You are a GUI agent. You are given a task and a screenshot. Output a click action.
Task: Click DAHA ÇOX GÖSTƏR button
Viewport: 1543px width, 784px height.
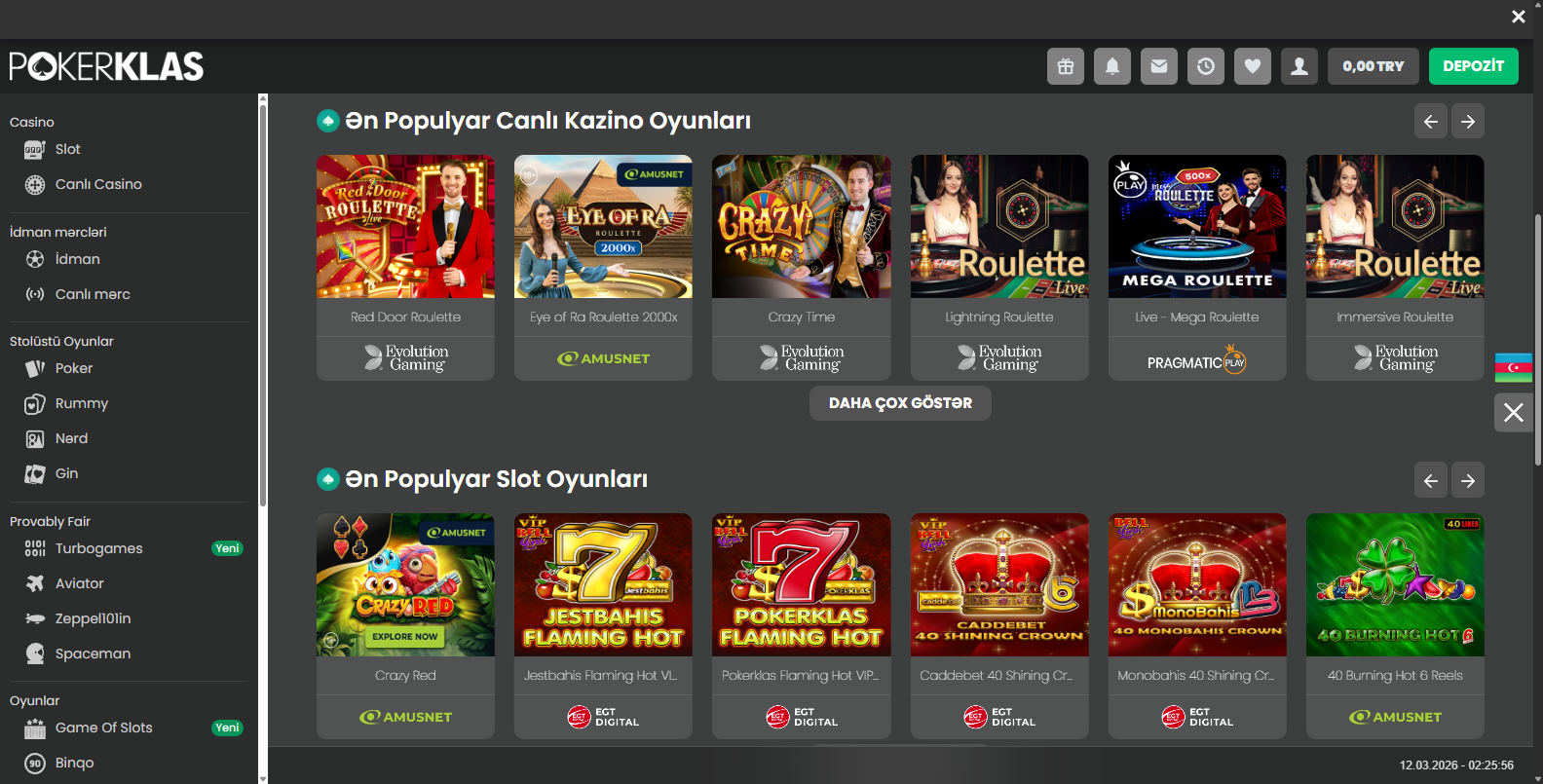tap(900, 403)
